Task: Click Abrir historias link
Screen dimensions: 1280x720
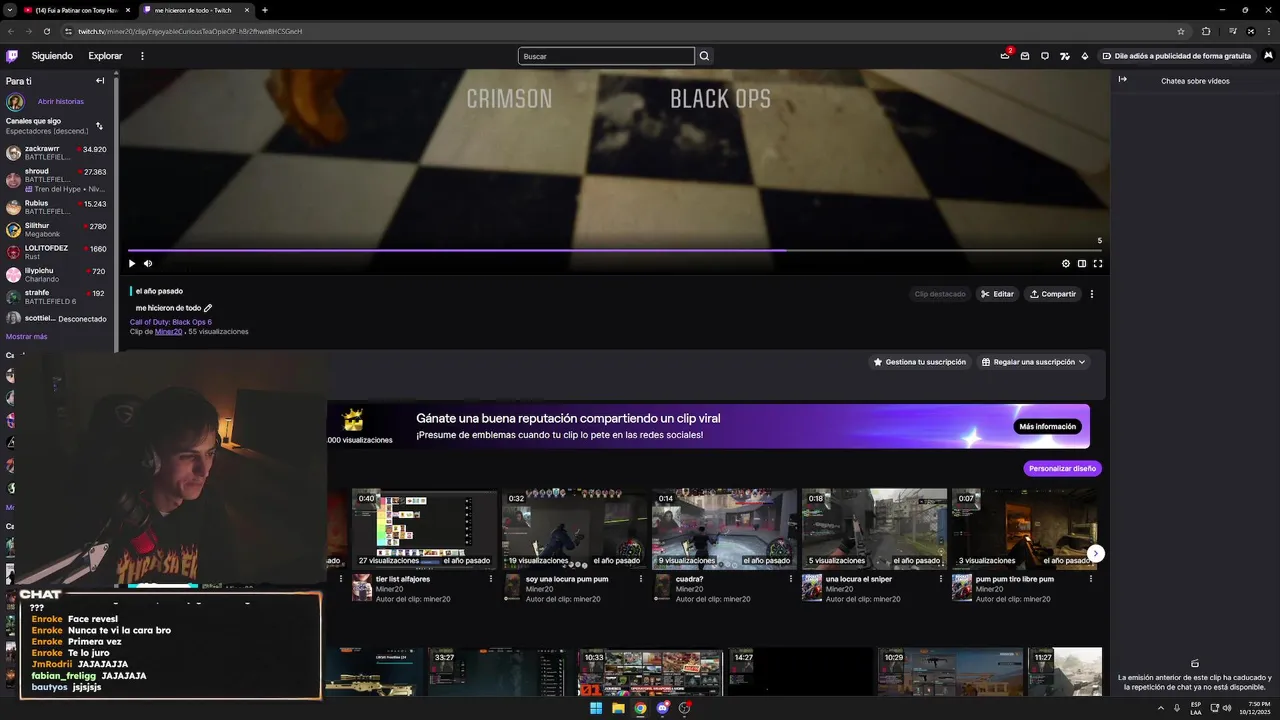Action: tap(60, 101)
